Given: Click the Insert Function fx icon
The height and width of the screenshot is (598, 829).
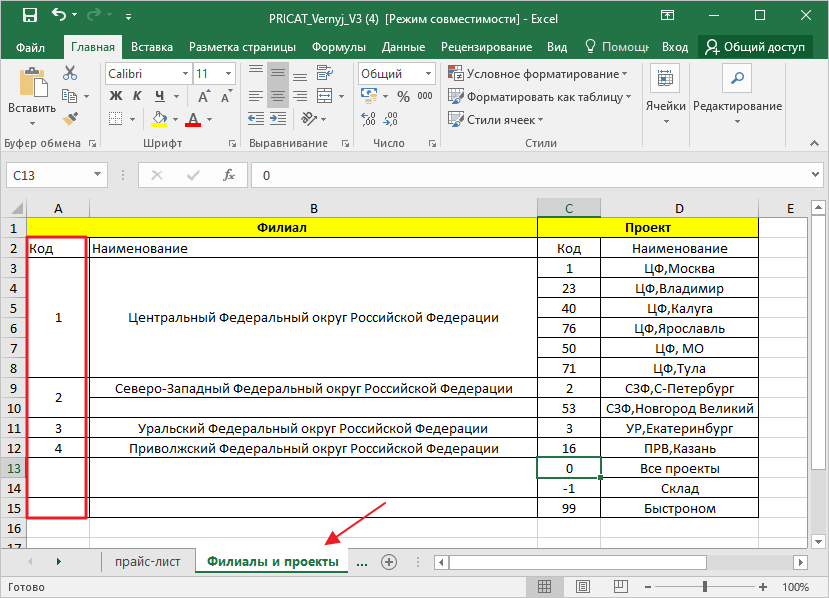Looking at the screenshot, I should [x=229, y=175].
